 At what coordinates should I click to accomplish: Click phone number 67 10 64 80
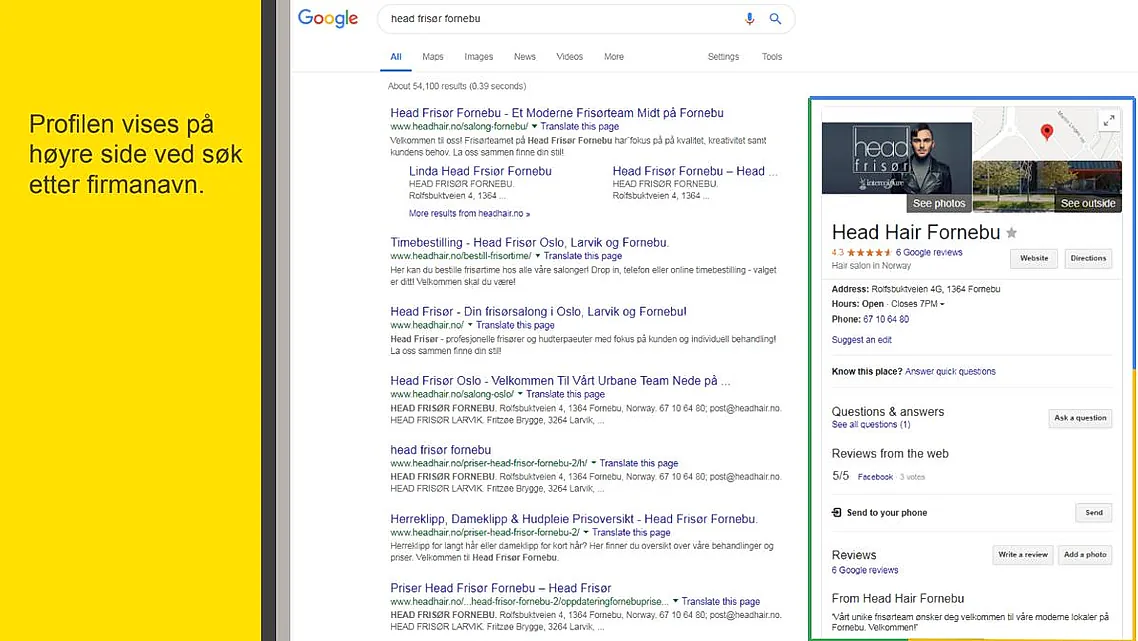point(885,319)
